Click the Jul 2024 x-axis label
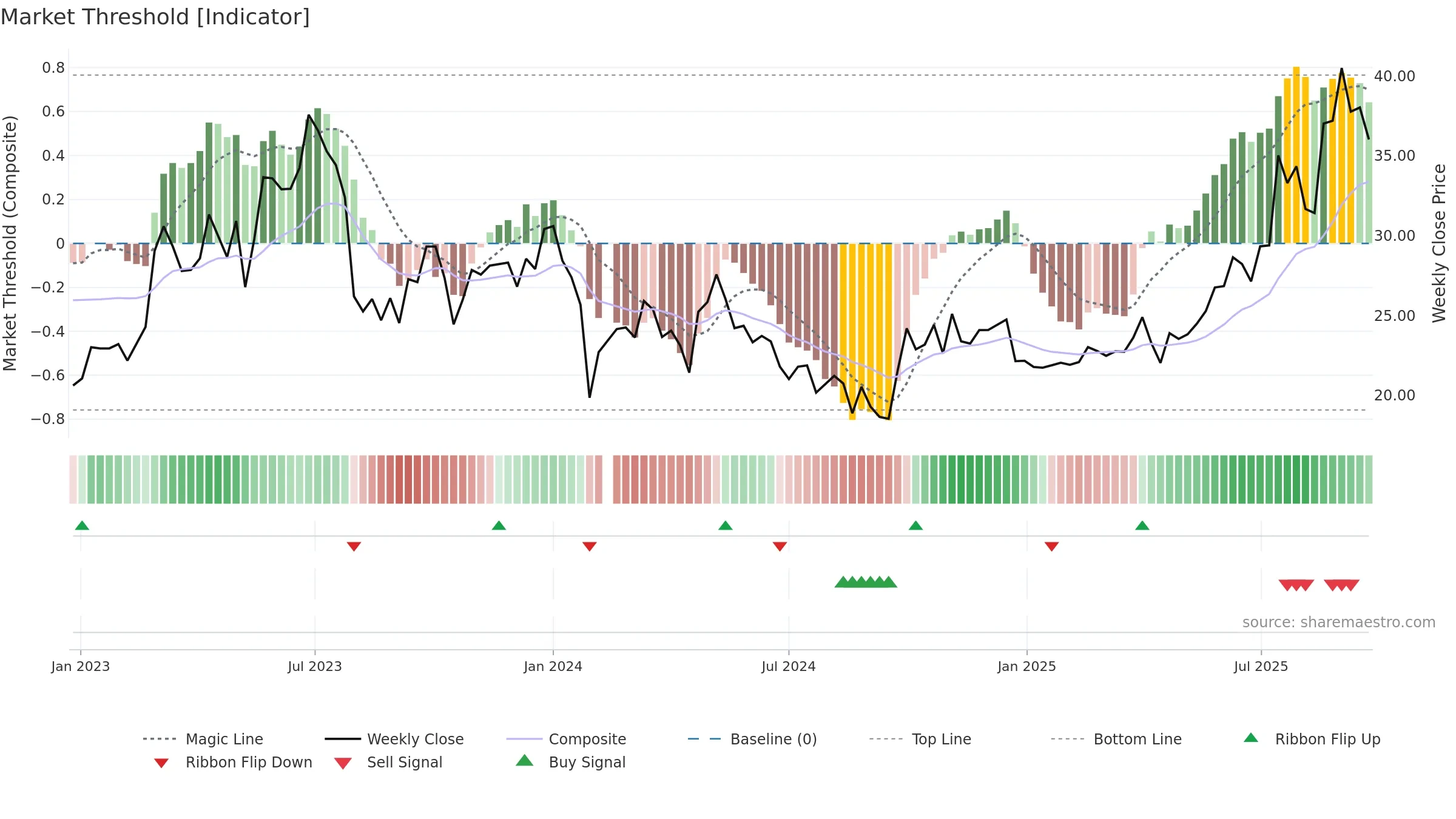 (789, 666)
